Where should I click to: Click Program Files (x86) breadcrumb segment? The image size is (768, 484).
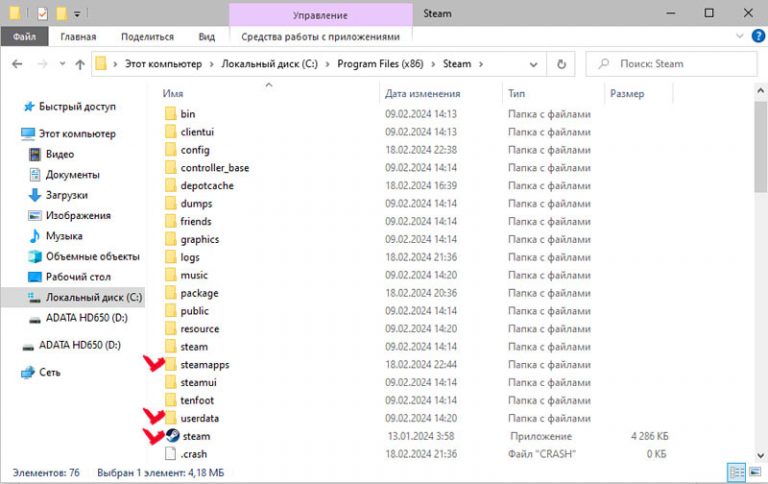click(380, 64)
